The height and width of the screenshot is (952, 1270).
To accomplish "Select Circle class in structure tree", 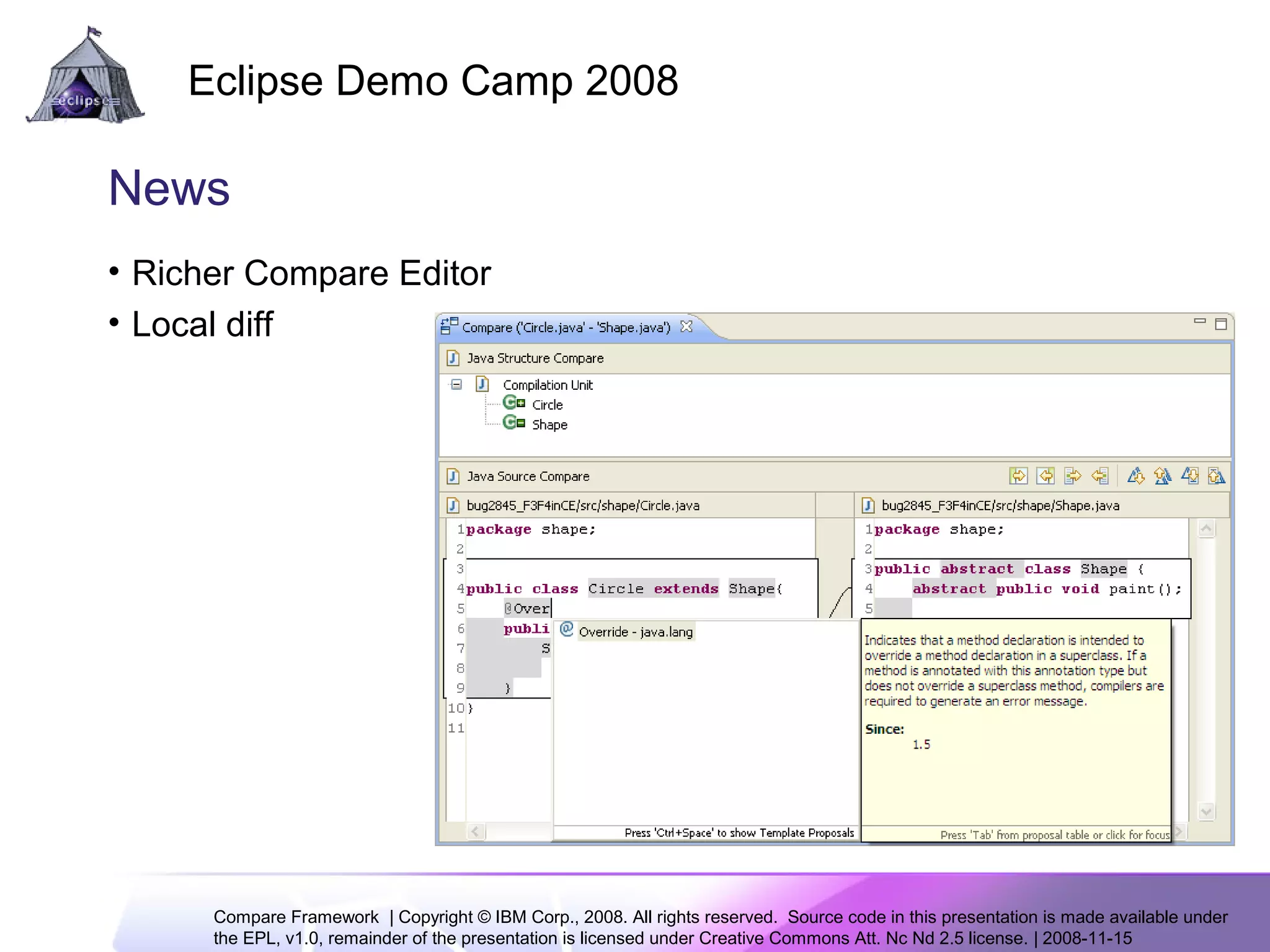I will click(x=548, y=405).
